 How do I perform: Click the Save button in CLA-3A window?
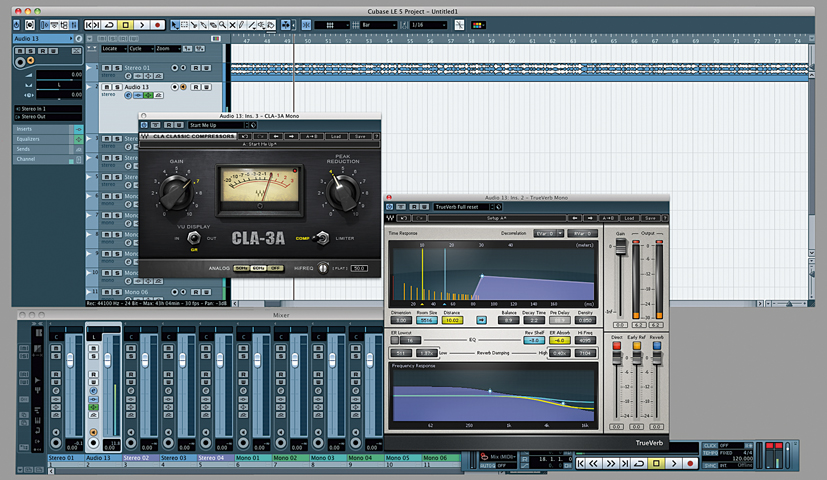click(x=360, y=137)
